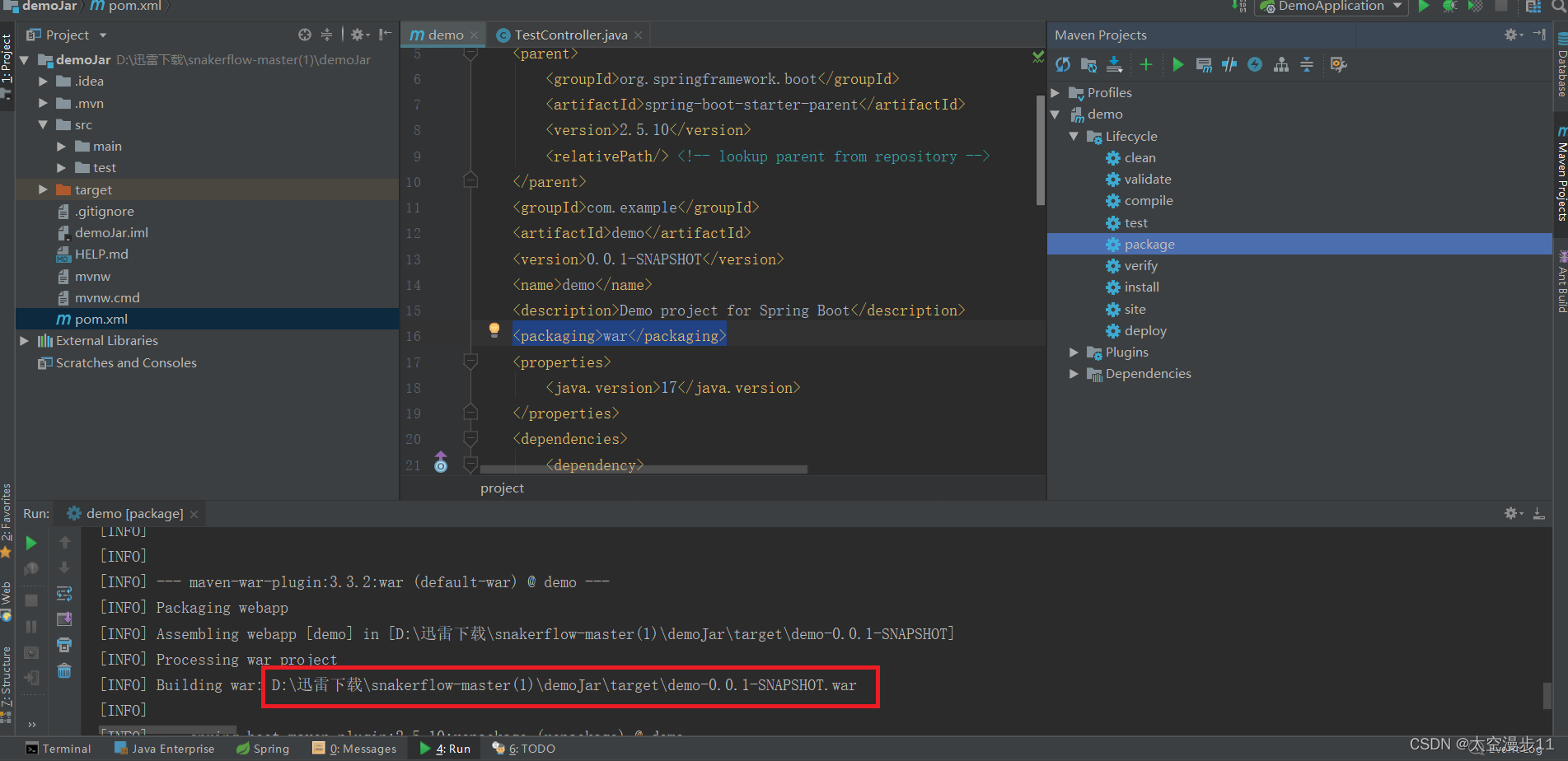Image resolution: width=1568 pixels, height=761 pixels.
Task: Open the Terminal tool window
Action: [x=58, y=749]
